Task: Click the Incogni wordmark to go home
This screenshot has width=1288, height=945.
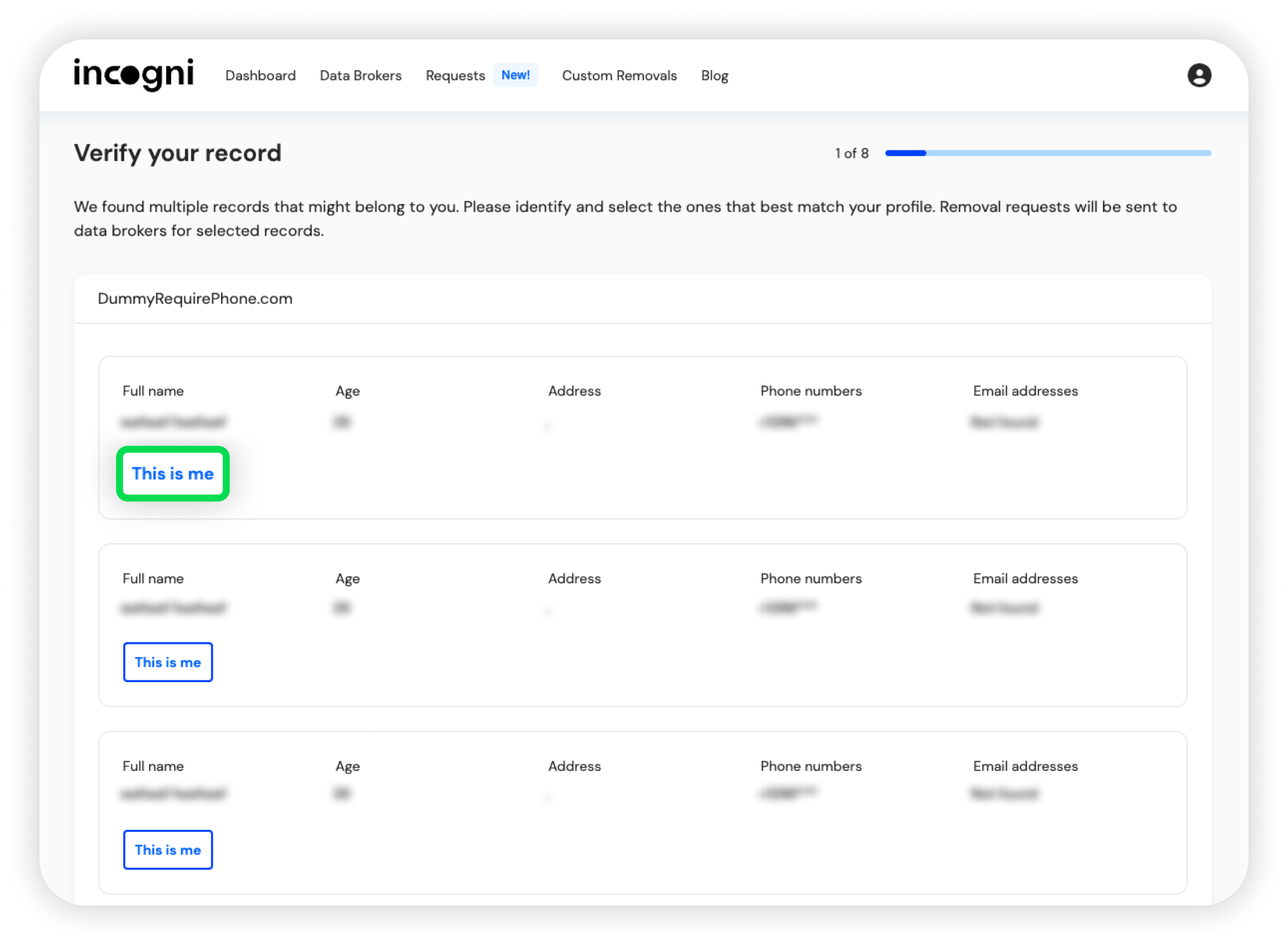Action: (135, 74)
